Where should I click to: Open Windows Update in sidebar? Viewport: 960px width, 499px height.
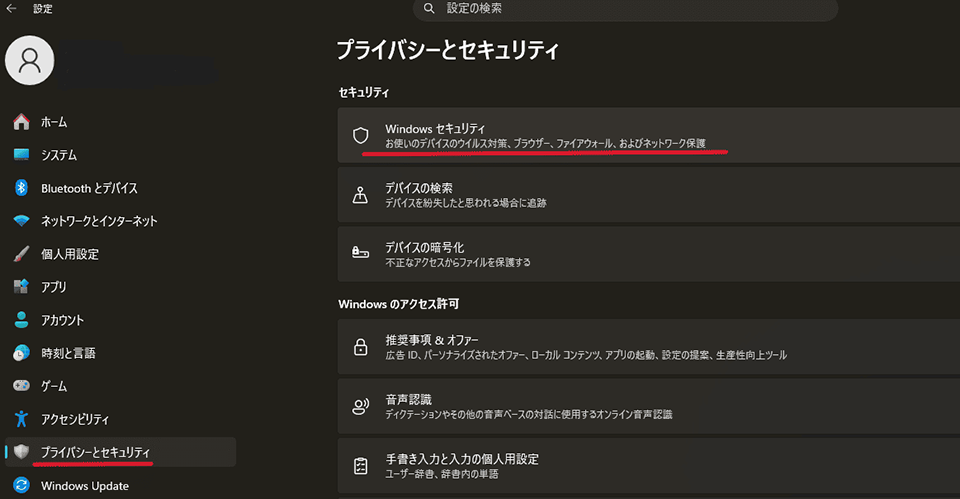tap(121, 485)
